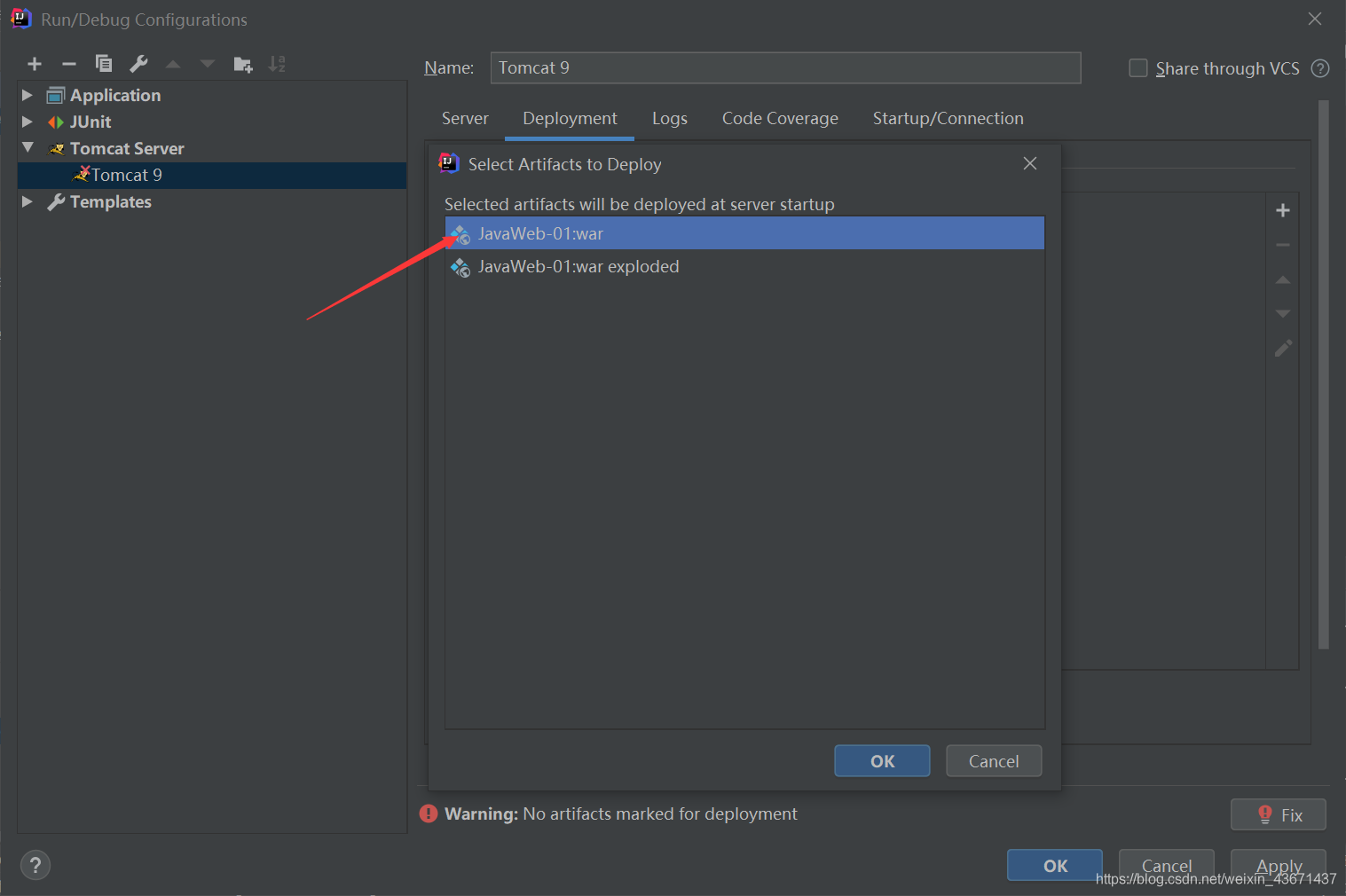The width and height of the screenshot is (1346, 896).
Task: Click the JUnit node icon
Action: [x=56, y=122]
